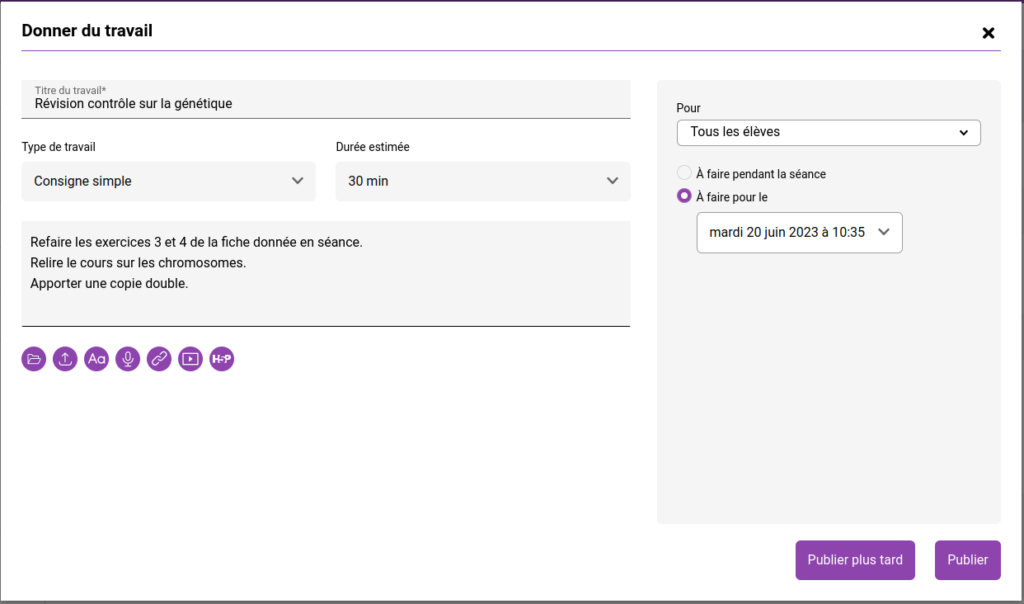The width and height of the screenshot is (1024, 604).
Task: Insert a video with the play icon
Action: (190, 359)
